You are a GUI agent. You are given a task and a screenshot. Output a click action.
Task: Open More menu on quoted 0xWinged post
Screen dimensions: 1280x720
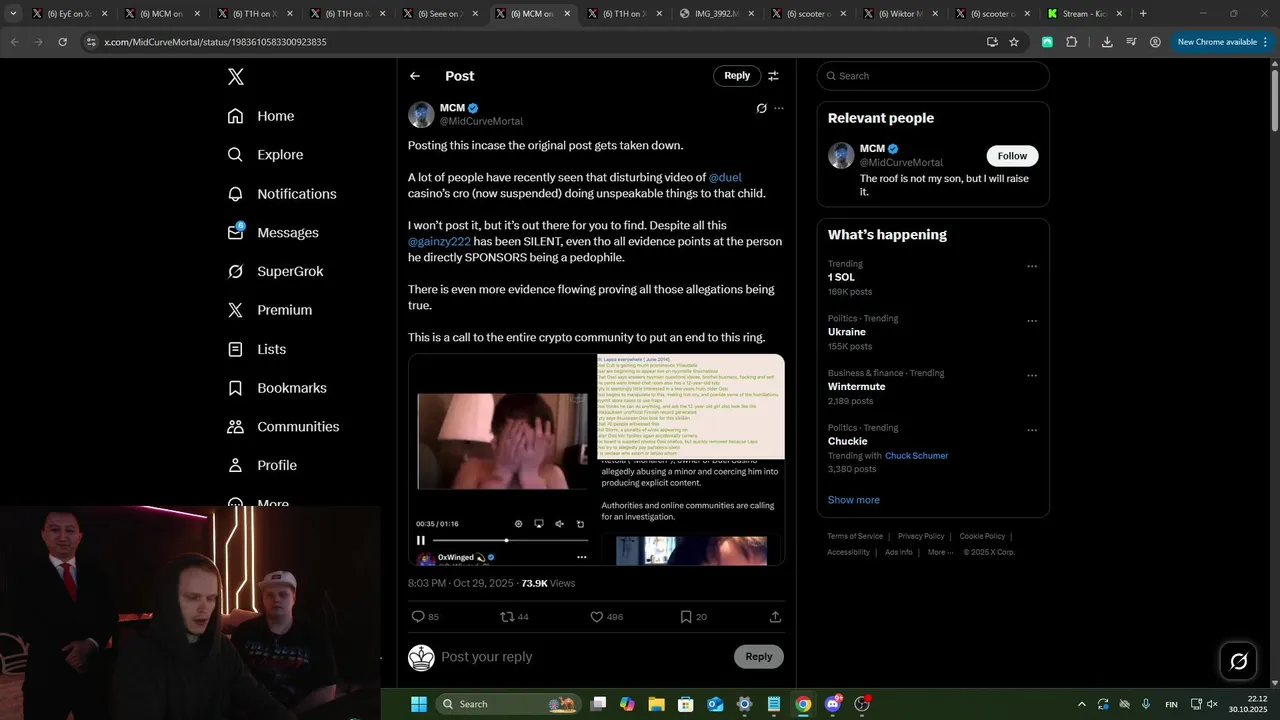point(581,557)
